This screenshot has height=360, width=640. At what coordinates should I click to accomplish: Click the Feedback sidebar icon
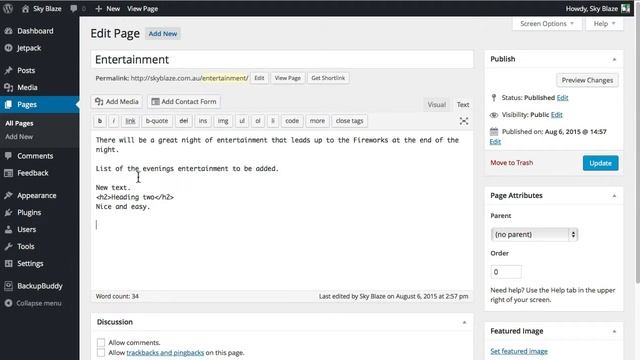[x=9, y=173]
